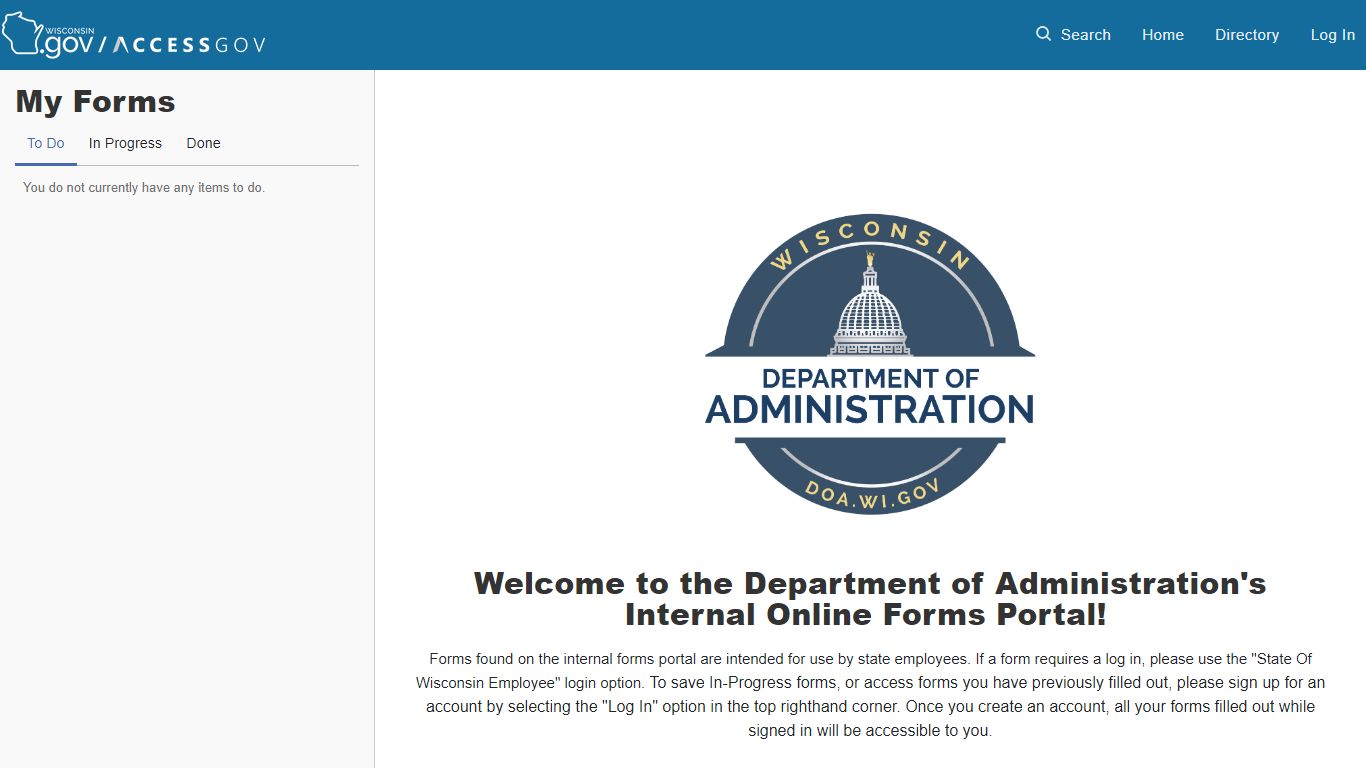
Task: Switch to the In Progress tab
Action: point(125,143)
